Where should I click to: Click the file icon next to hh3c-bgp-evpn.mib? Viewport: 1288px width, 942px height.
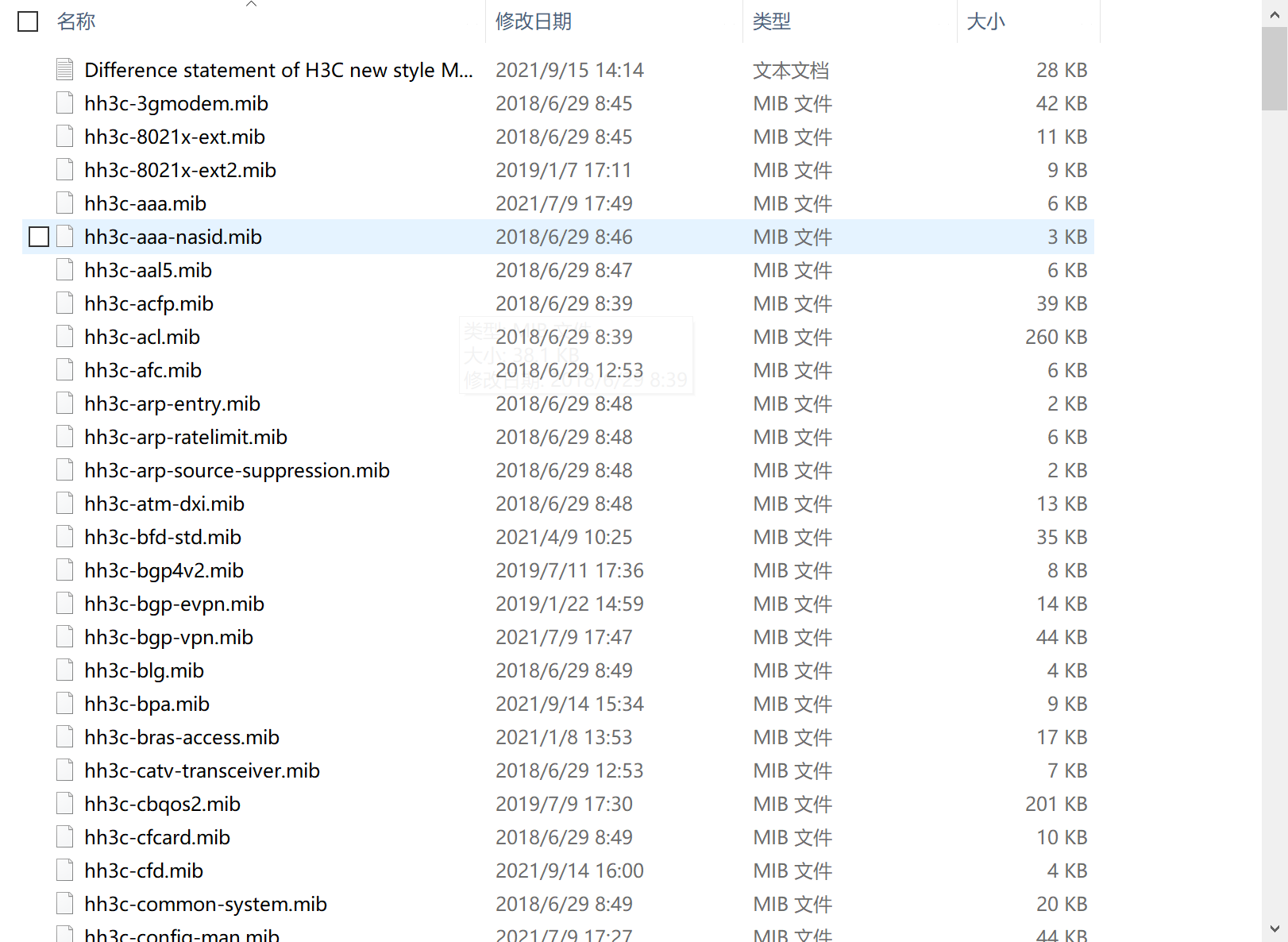coord(65,604)
